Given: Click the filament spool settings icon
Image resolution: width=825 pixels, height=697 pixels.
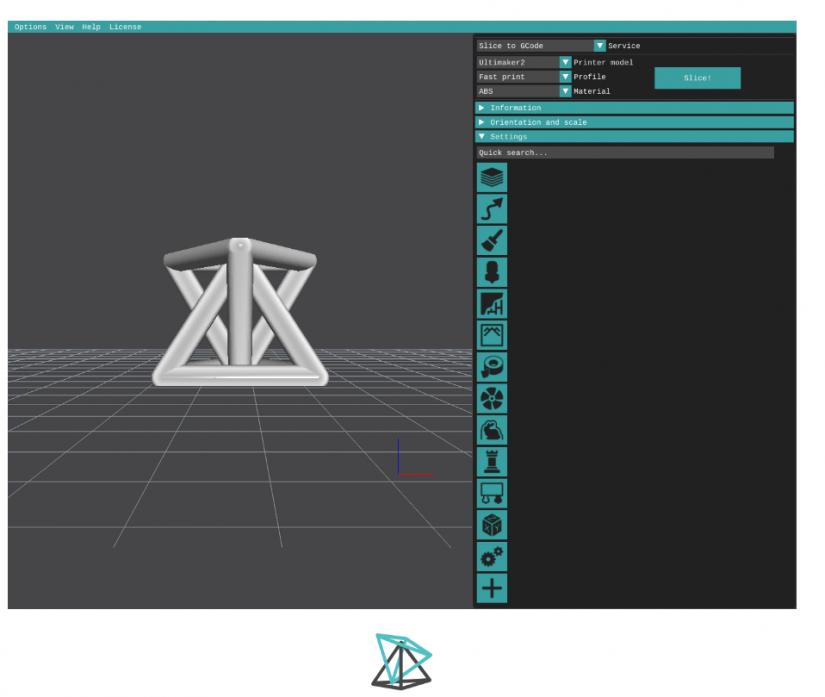Looking at the screenshot, I should point(491,367).
